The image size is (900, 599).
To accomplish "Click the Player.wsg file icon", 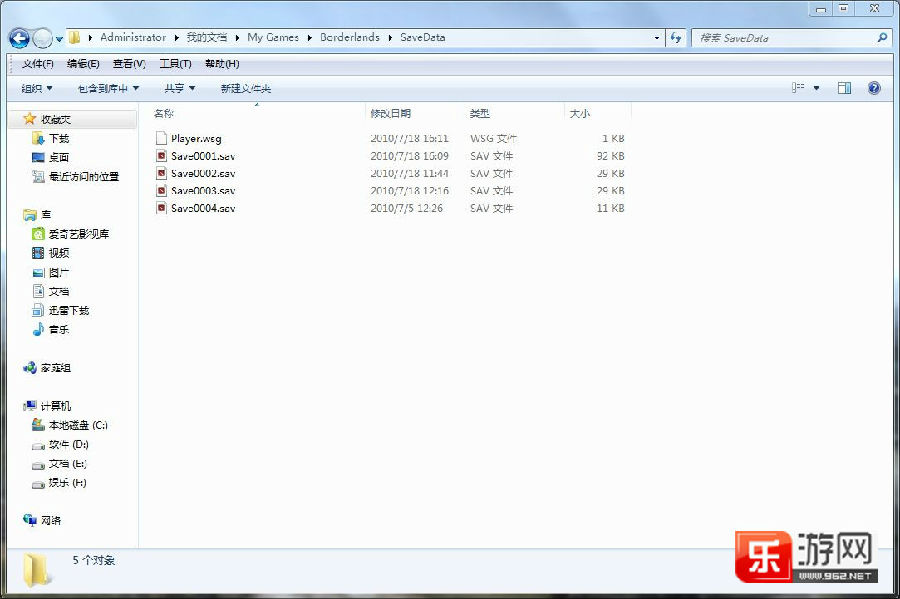I will [161, 138].
